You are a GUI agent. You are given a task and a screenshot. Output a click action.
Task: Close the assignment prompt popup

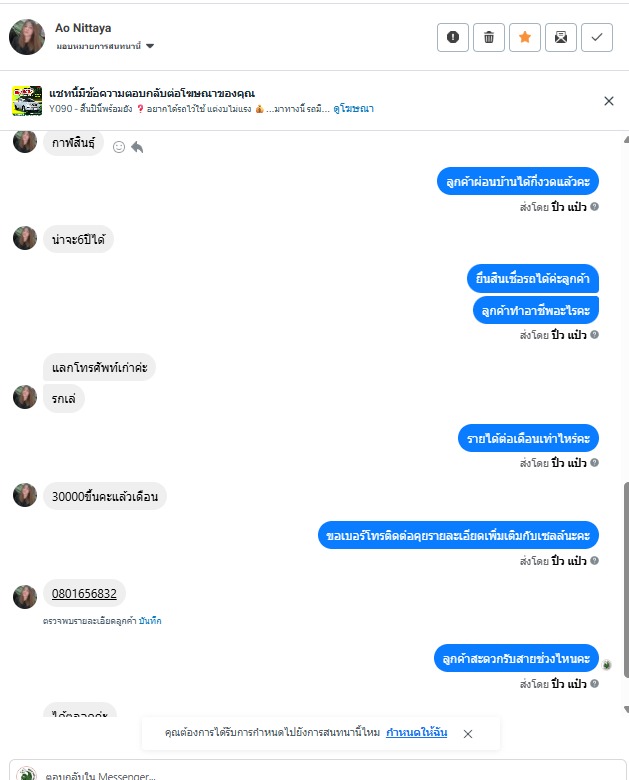coord(468,734)
